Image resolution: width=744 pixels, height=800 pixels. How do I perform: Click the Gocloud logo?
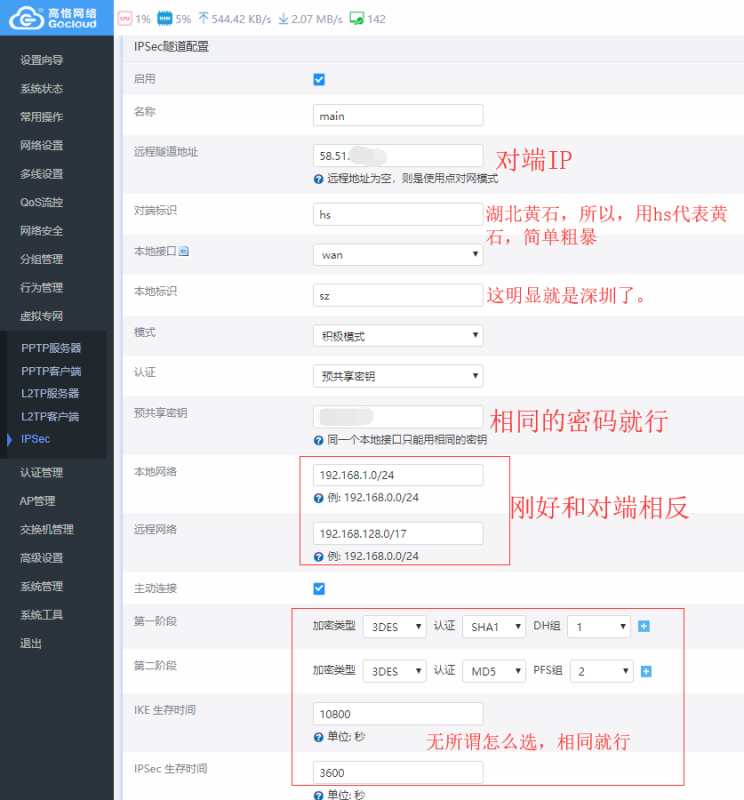[x=55, y=17]
